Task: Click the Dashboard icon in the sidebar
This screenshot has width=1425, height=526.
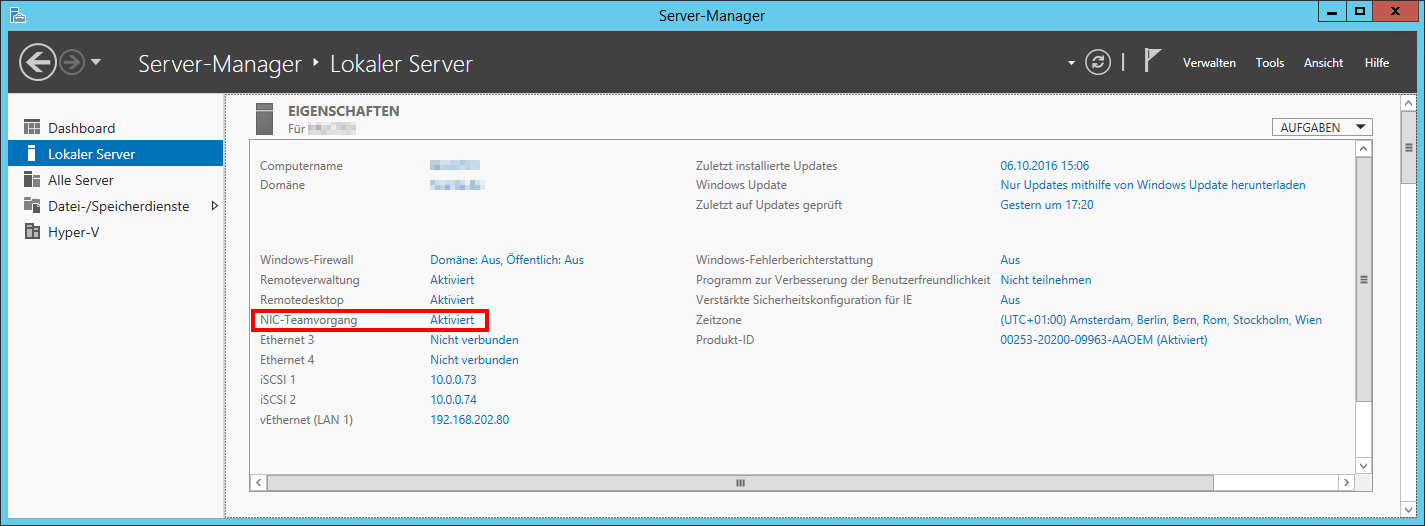Action: (x=31, y=128)
